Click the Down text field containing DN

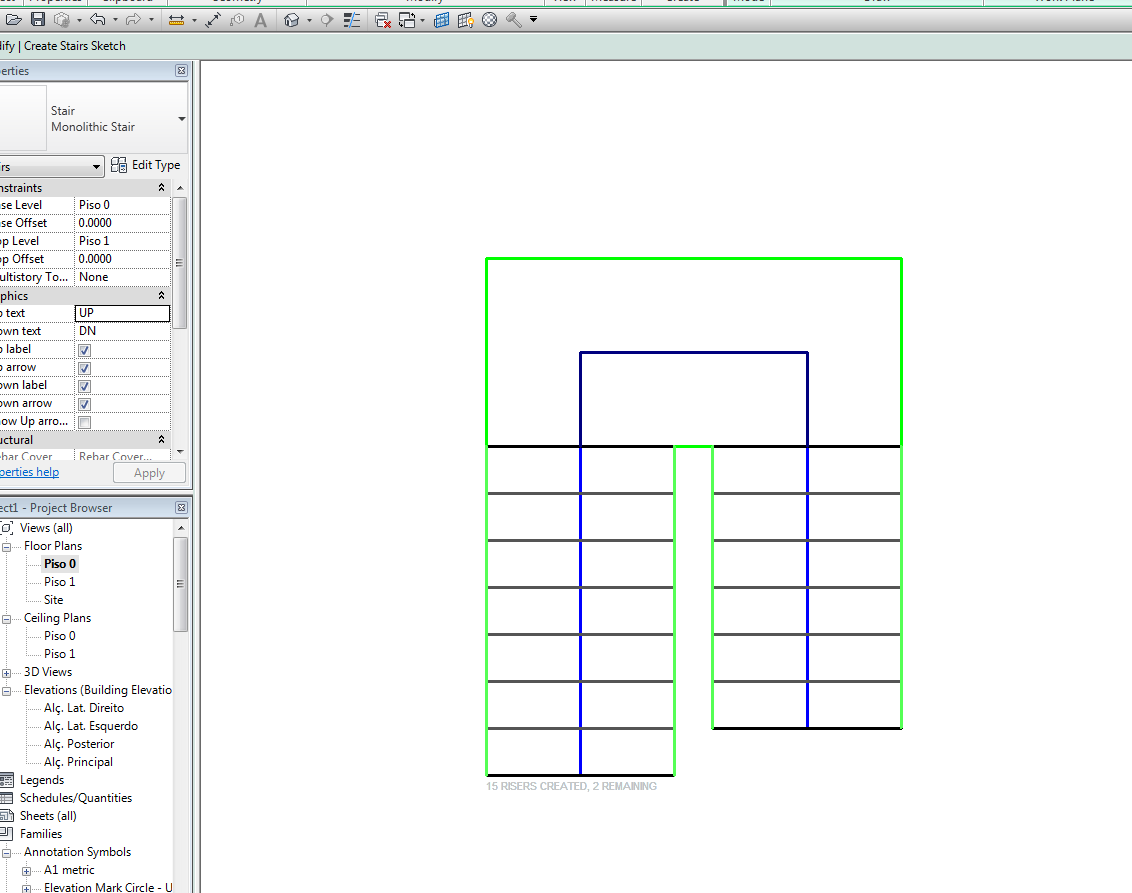point(123,331)
